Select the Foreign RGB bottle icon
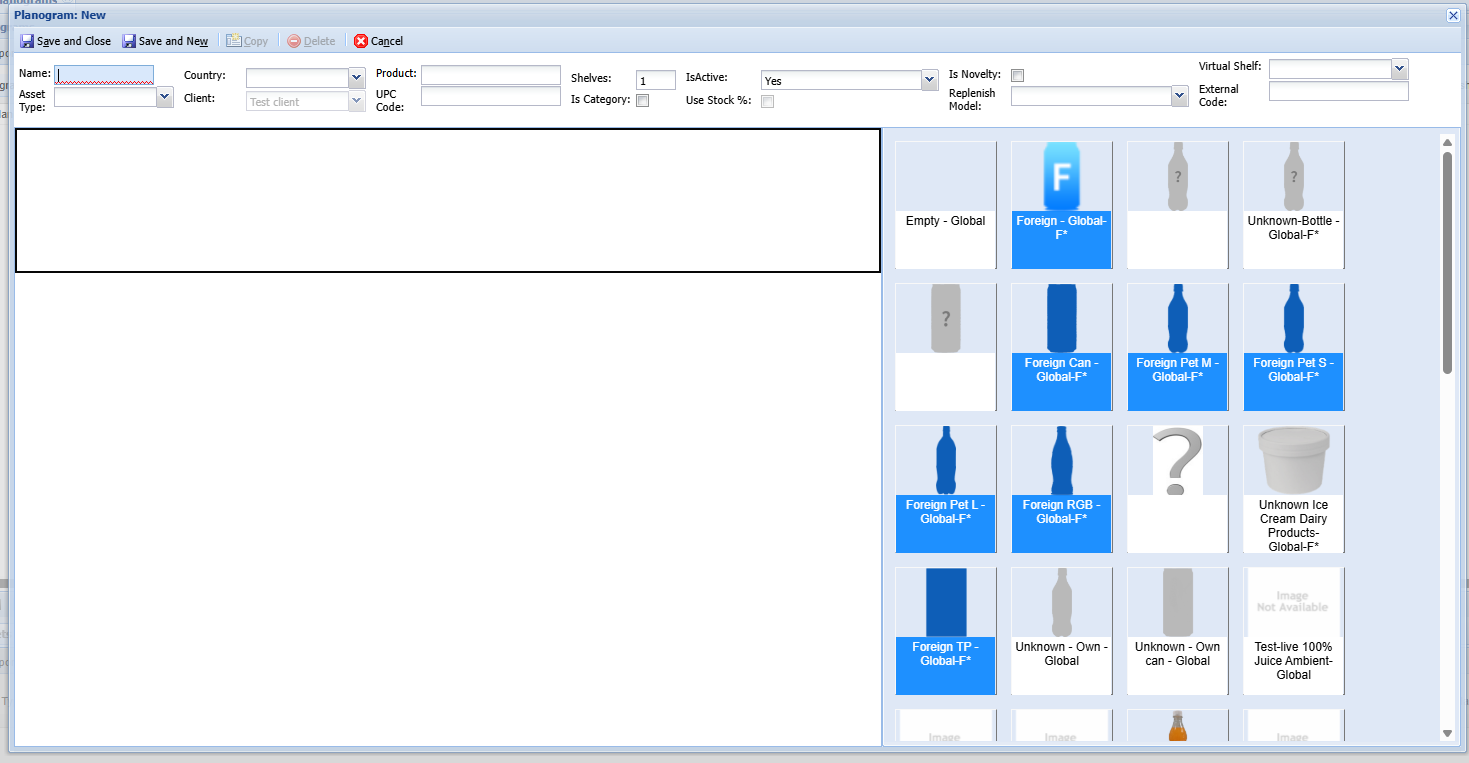This screenshot has height=763, width=1469. click(x=1061, y=461)
